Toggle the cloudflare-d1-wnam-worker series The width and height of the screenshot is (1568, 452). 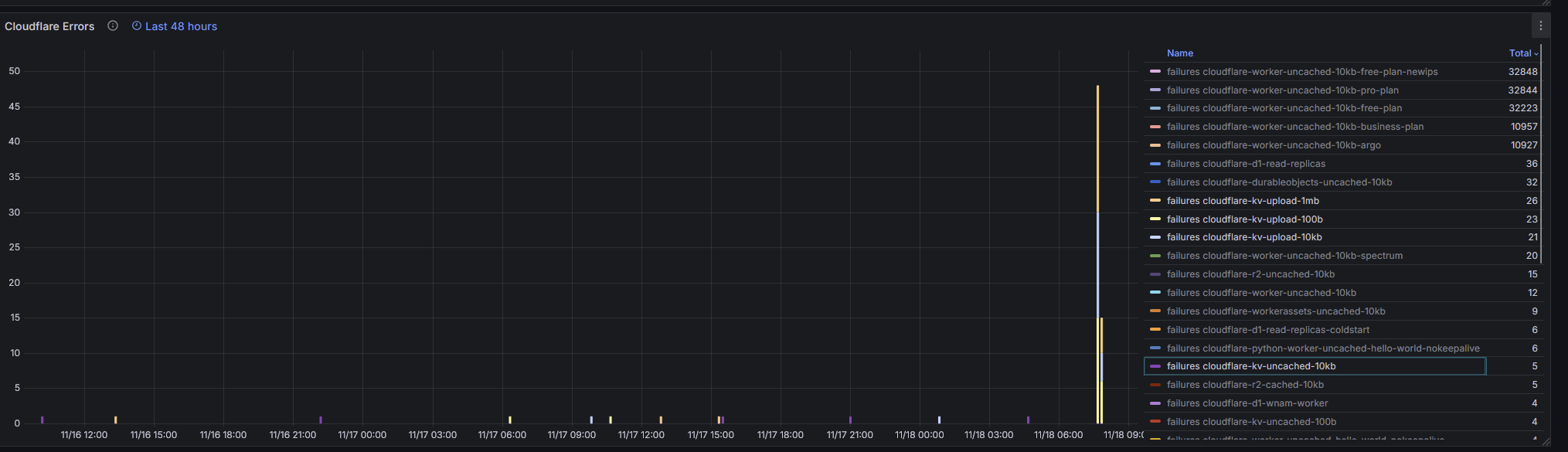(1247, 403)
